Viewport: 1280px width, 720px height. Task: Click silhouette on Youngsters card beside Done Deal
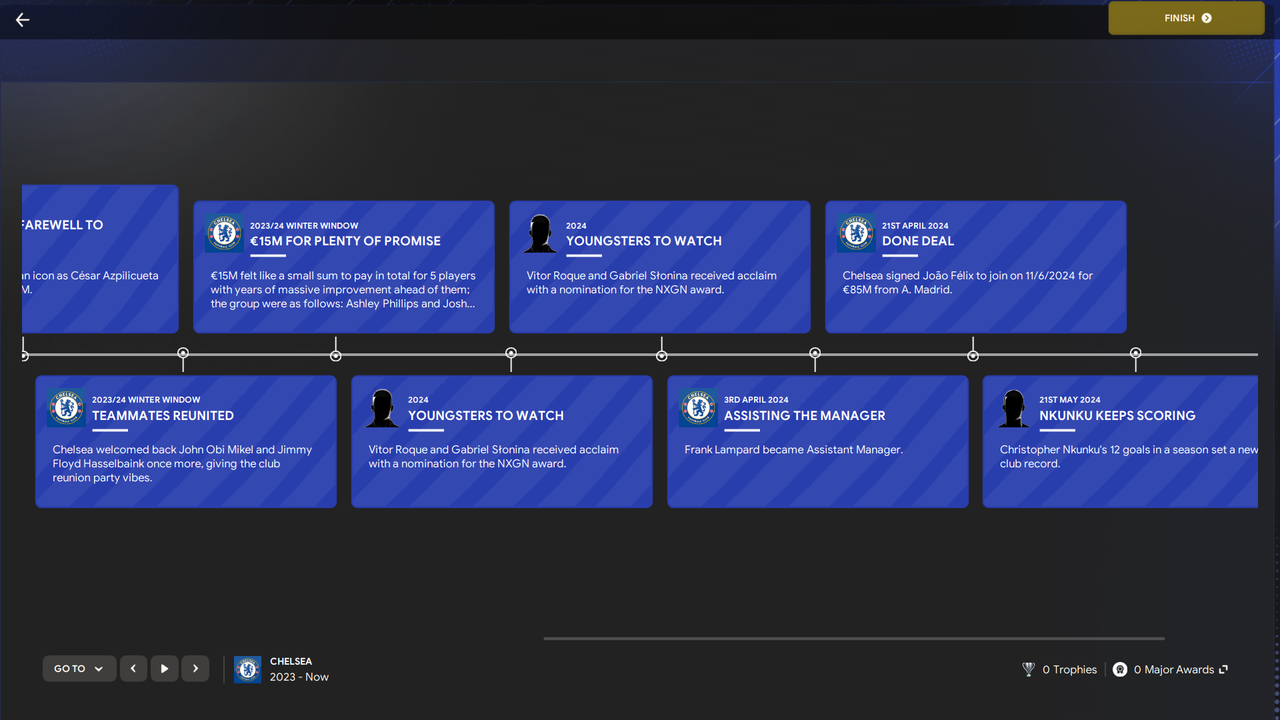pyautogui.click(x=541, y=234)
